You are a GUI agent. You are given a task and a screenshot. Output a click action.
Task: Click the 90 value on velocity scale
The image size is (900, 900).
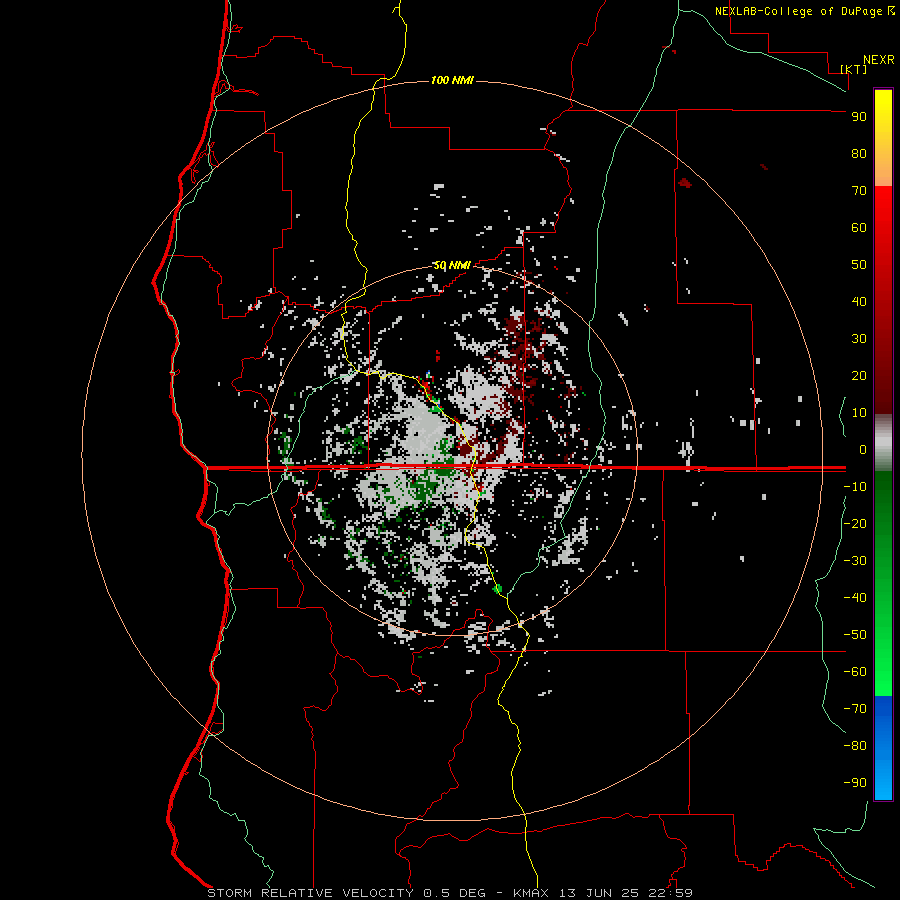[x=859, y=117]
